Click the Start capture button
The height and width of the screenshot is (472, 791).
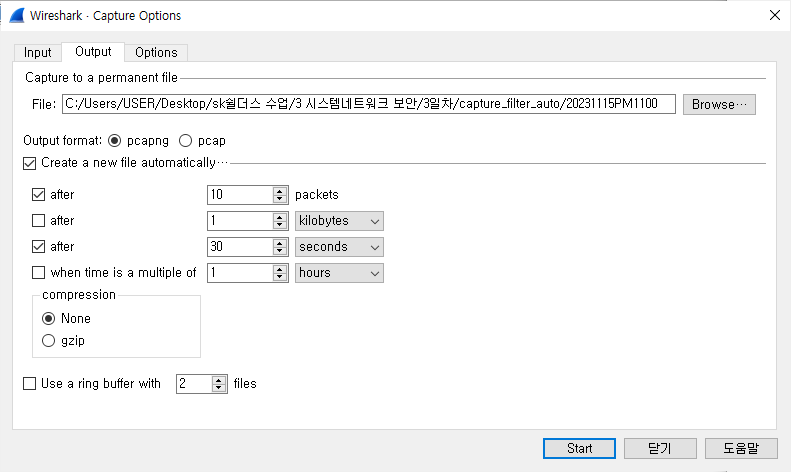click(x=579, y=448)
